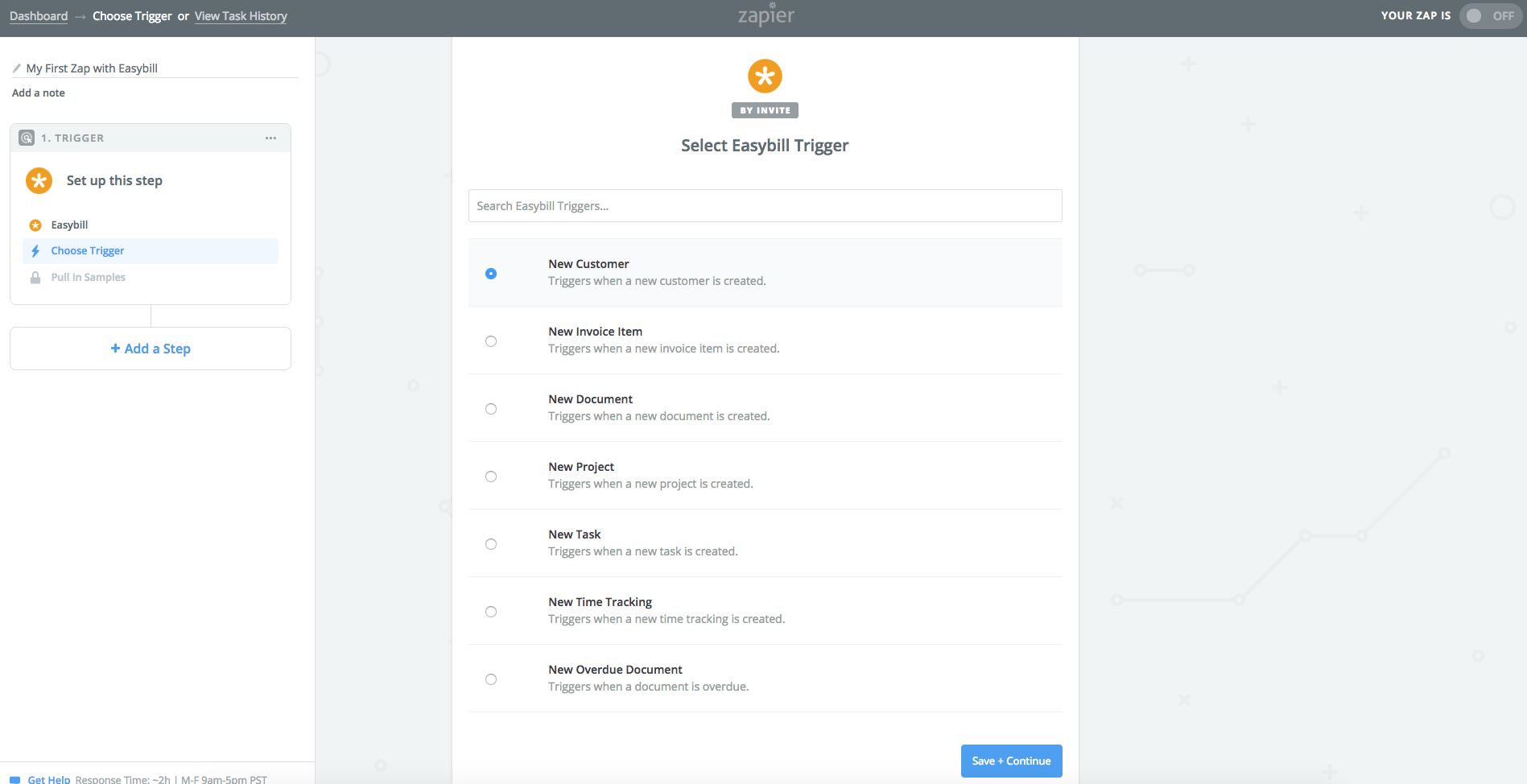
Task: Click the lightning bolt Choose Trigger icon
Action: coord(35,251)
